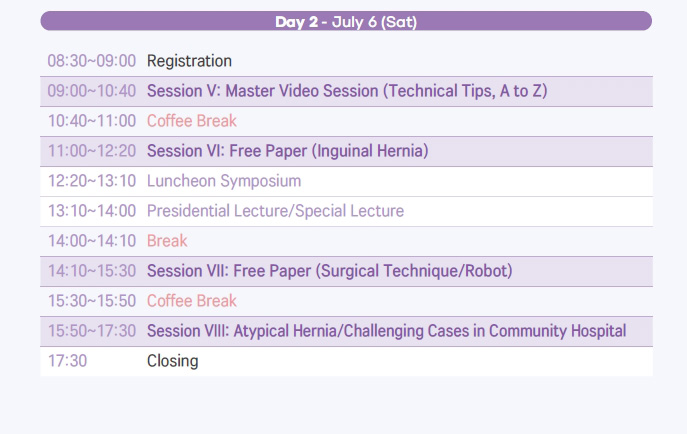The width and height of the screenshot is (687, 434).
Task: Select the Closing schedule entry
Action: pos(173,361)
